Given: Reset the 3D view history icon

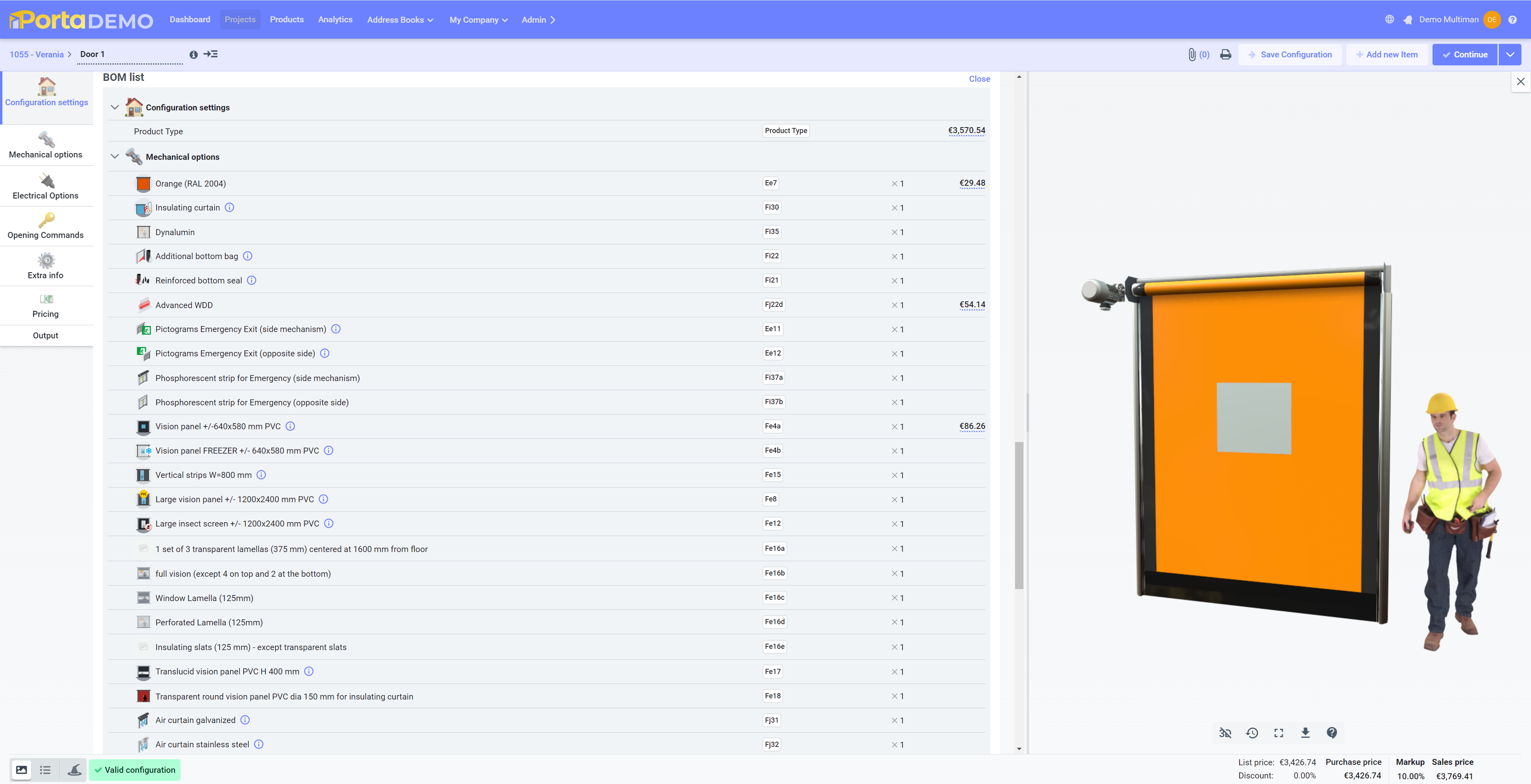Looking at the screenshot, I should (x=1252, y=733).
